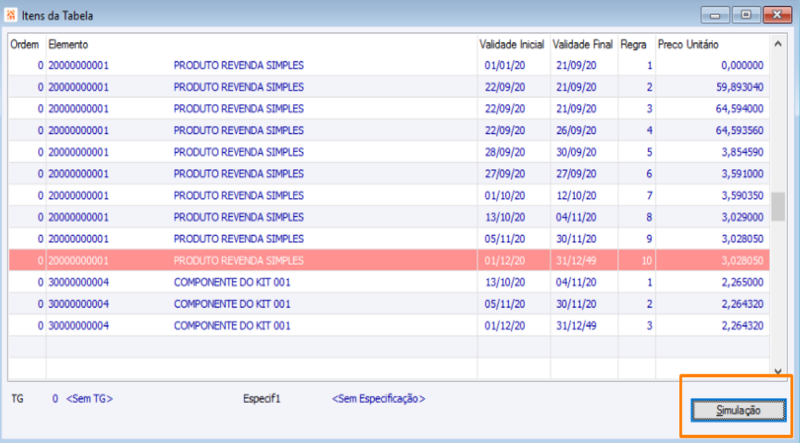Screen dimensions: 800x443
Task: Click the Regra column header
Action: 633,44
